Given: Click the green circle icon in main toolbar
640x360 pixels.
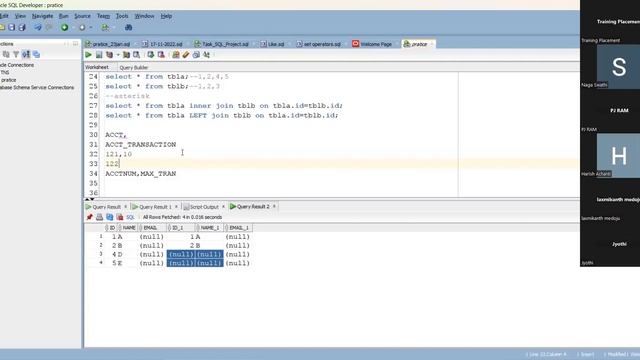Looking at the screenshot, I should click(64, 27).
